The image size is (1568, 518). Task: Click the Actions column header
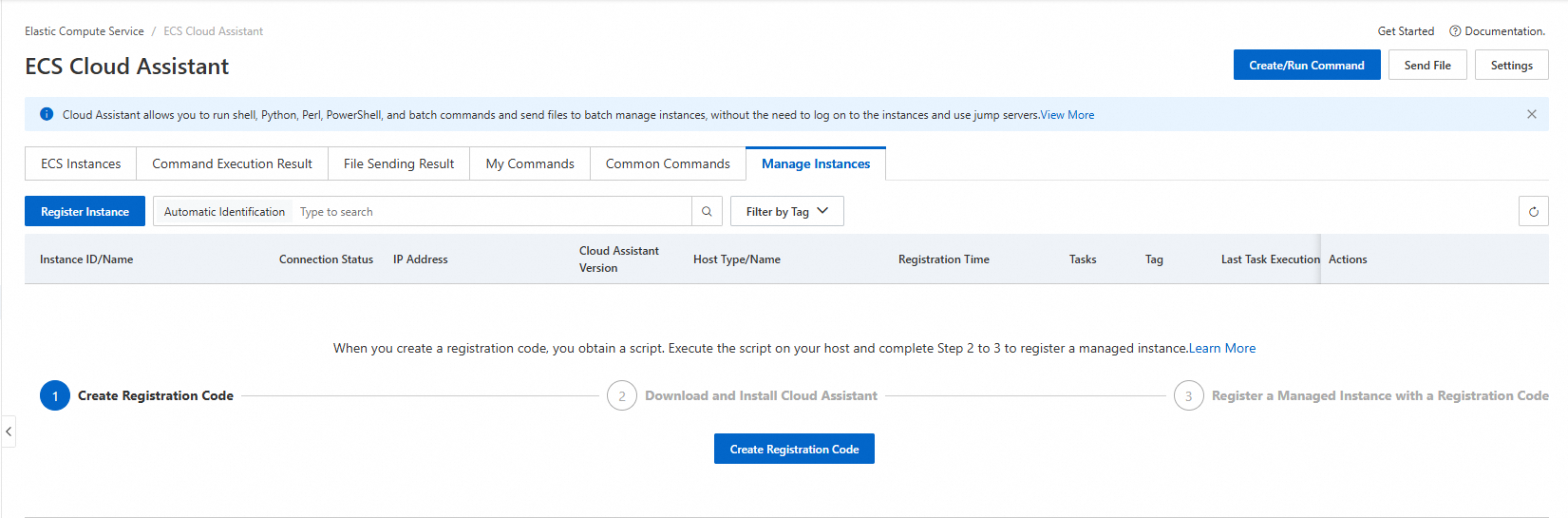pyautogui.click(x=1348, y=259)
